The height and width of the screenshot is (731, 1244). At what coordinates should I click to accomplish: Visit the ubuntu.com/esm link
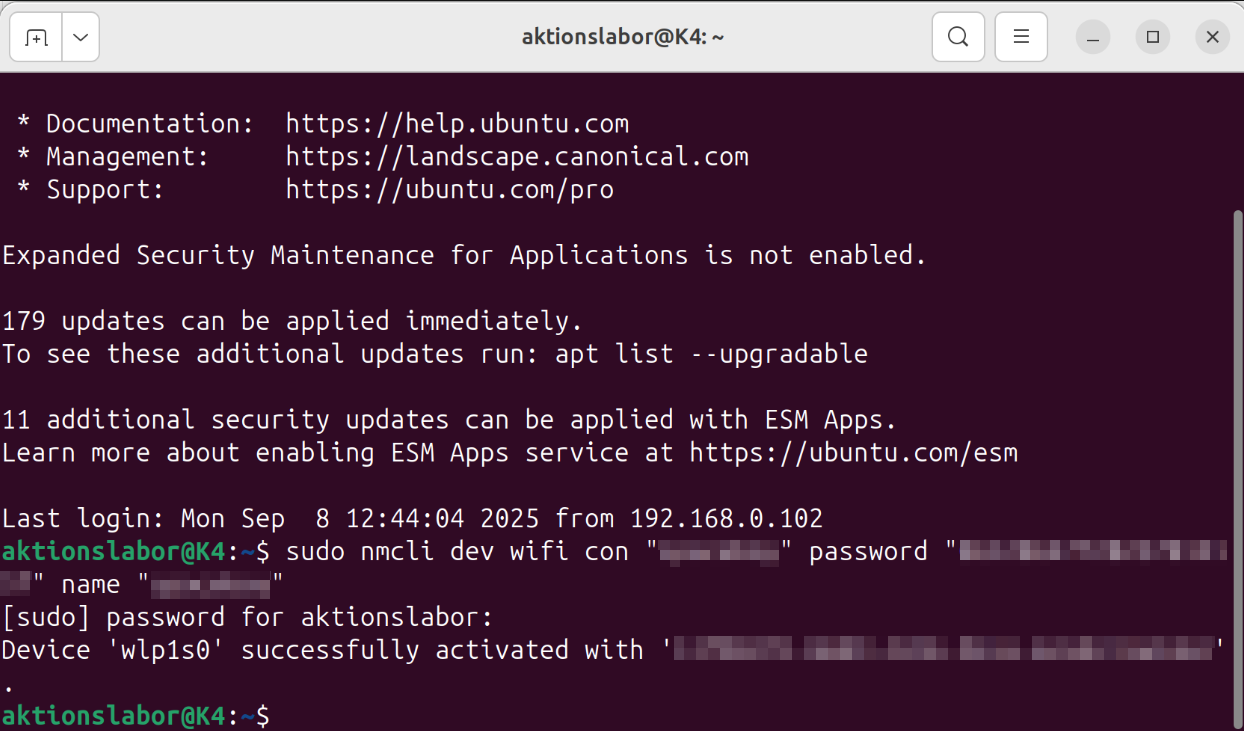(853, 452)
